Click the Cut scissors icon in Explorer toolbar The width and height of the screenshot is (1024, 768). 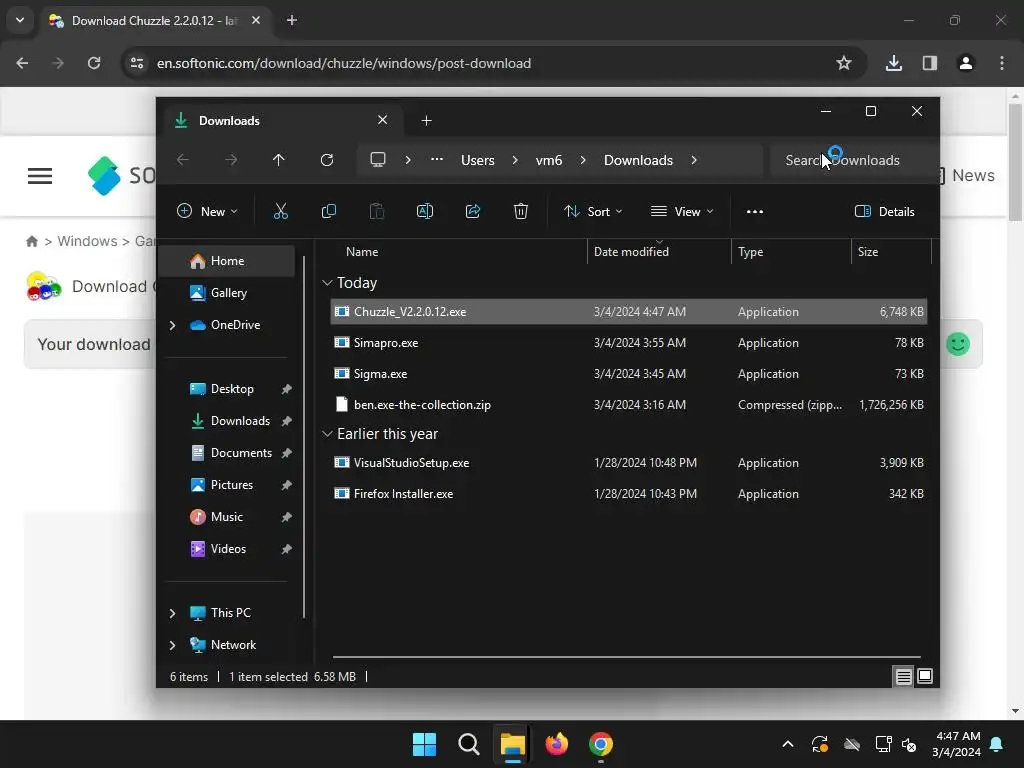(x=280, y=211)
